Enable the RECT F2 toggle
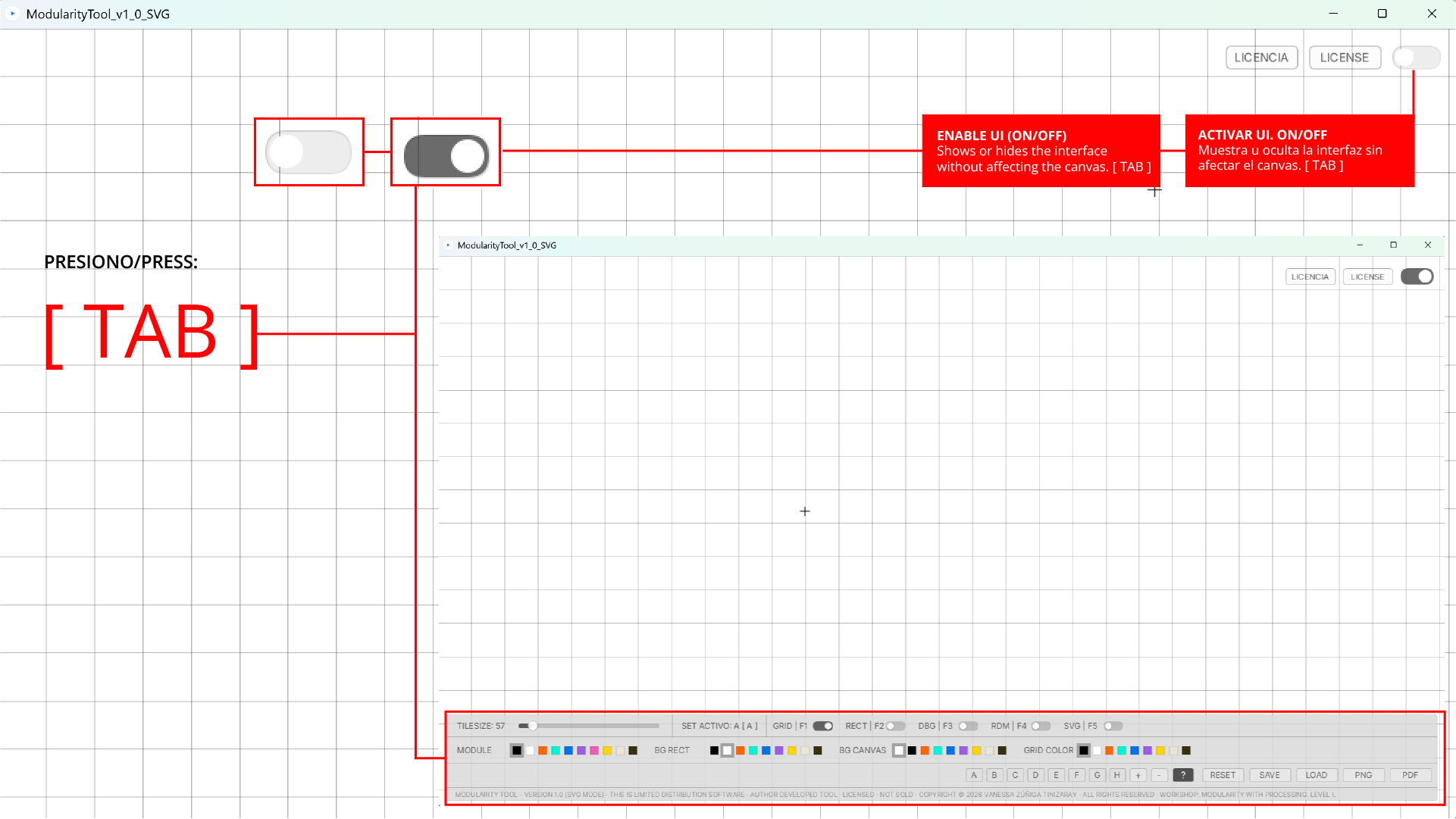 tap(895, 726)
